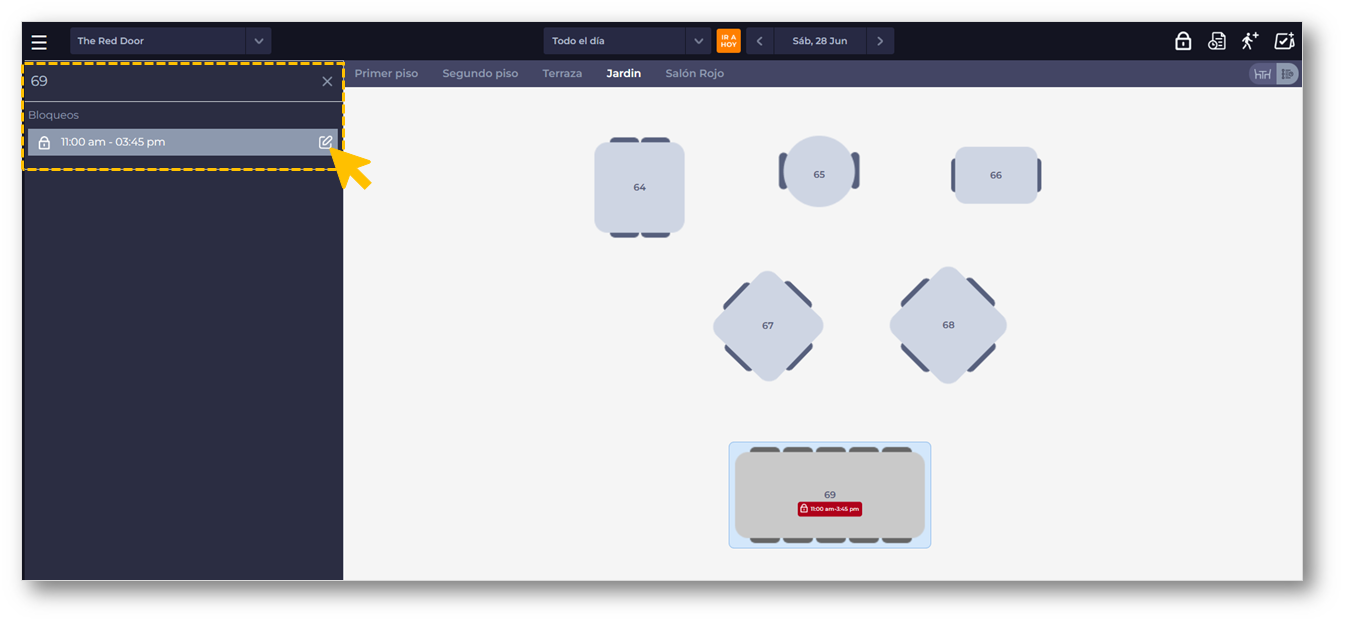The height and width of the screenshot is (623, 1345).
Task: Select long table 69
Action: coord(830,495)
